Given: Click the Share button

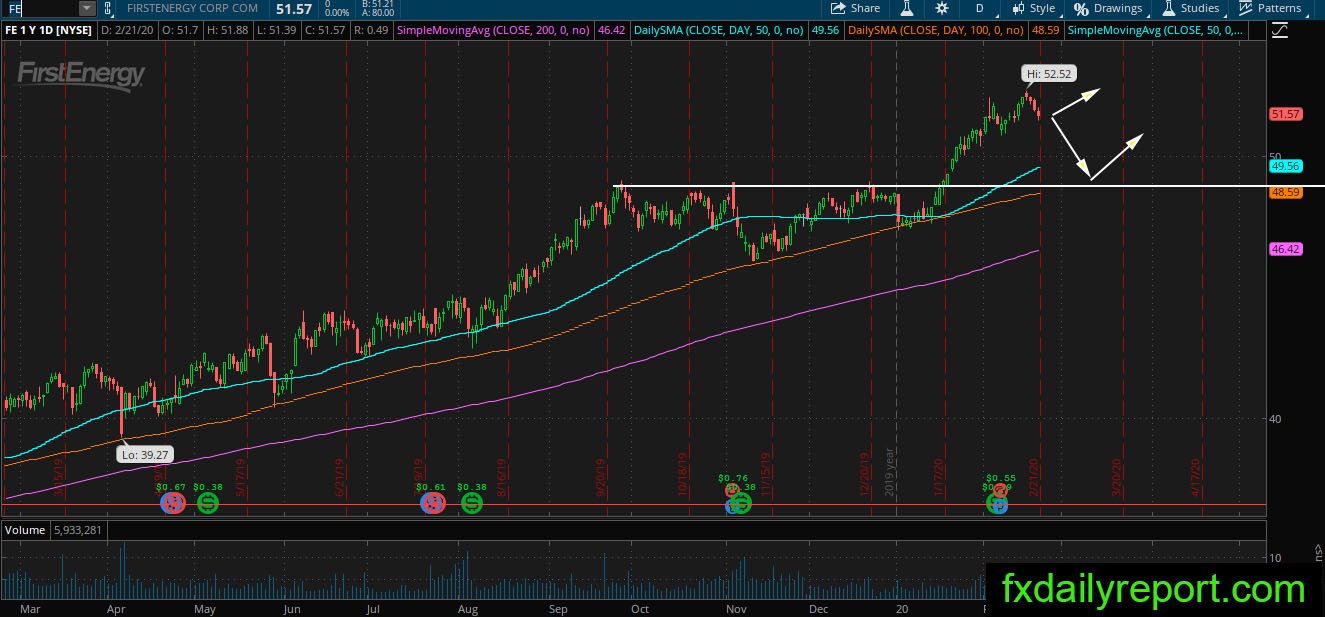Looking at the screenshot, I should [856, 8].
